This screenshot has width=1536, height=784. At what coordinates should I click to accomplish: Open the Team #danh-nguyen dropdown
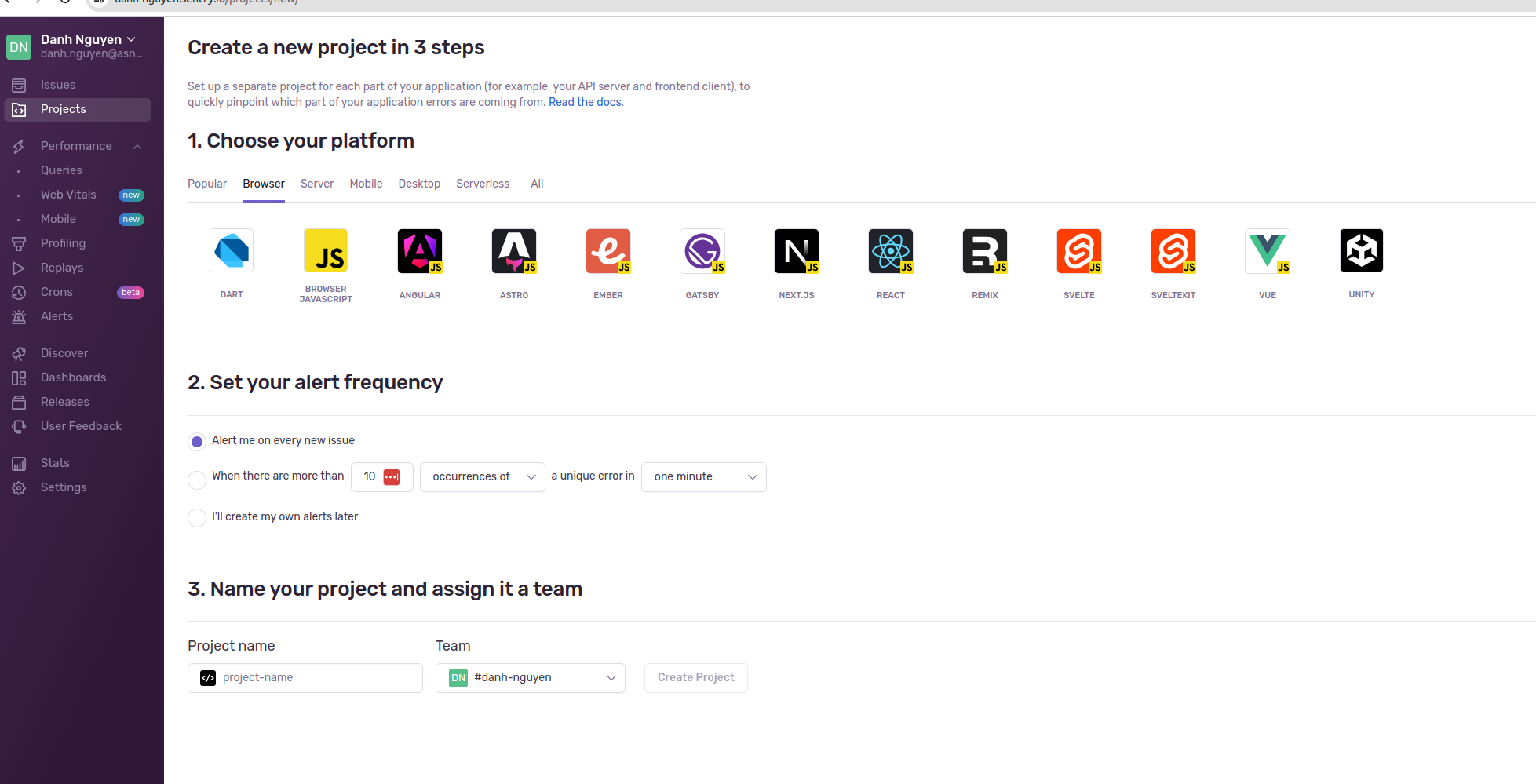pyautogui.click(x=531, y=678)
